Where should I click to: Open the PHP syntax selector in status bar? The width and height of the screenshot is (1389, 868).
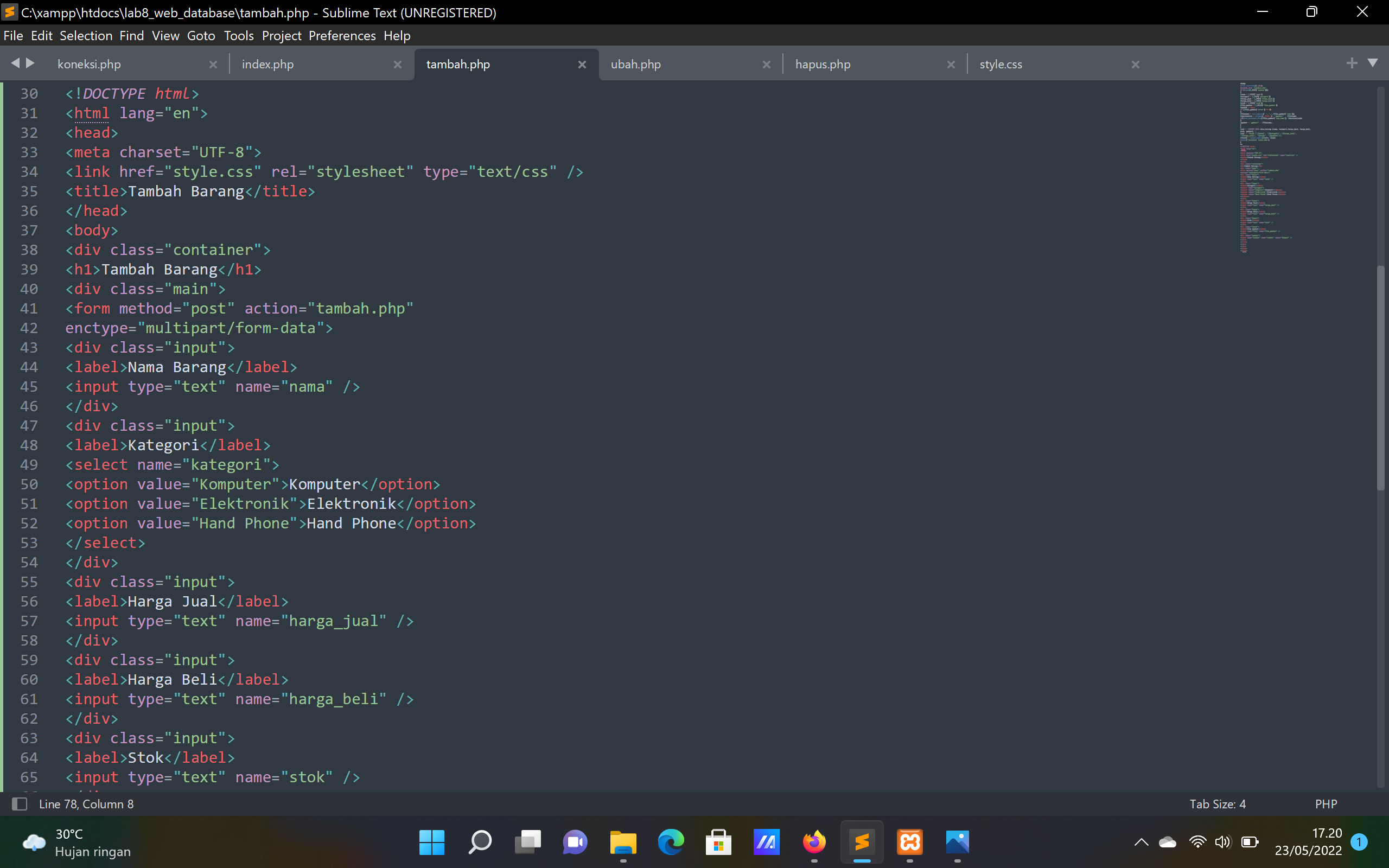(1326, 803)
